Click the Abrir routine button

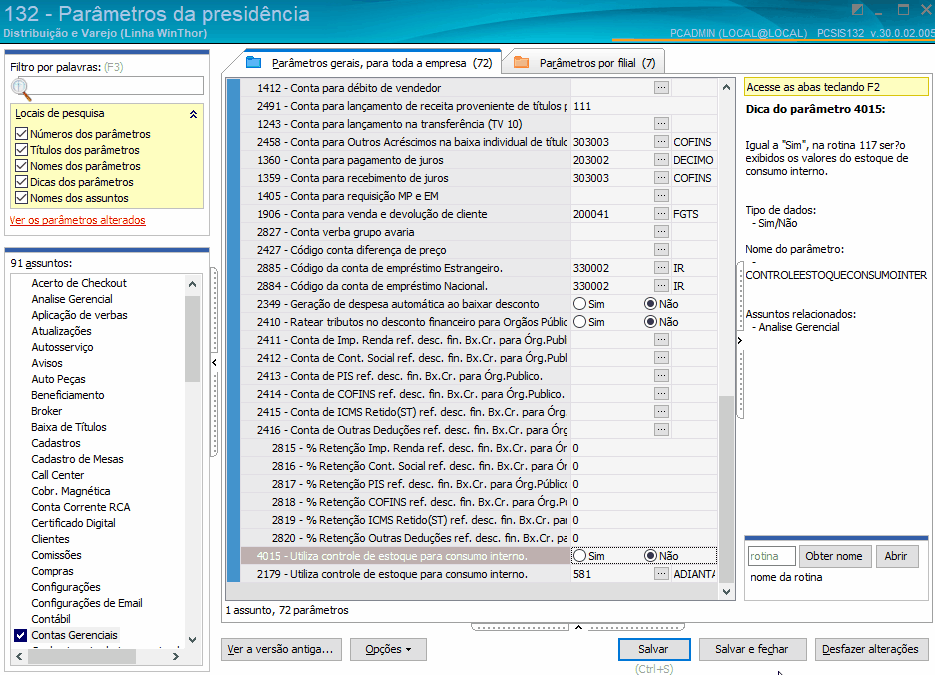coord(896,556)
